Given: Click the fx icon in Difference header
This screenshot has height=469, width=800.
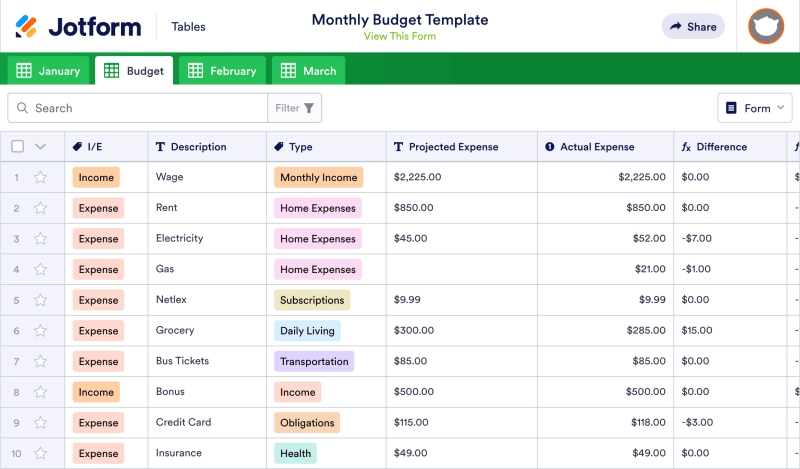Looking at the screenshot, I should point(686,147).
